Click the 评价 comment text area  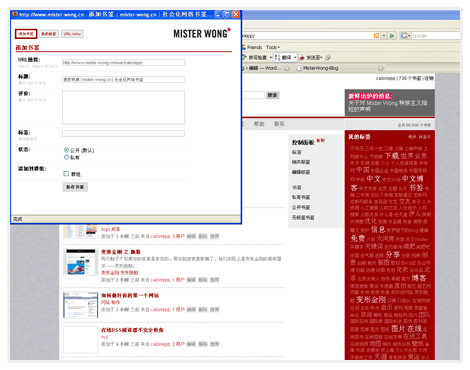coord(123,107)
